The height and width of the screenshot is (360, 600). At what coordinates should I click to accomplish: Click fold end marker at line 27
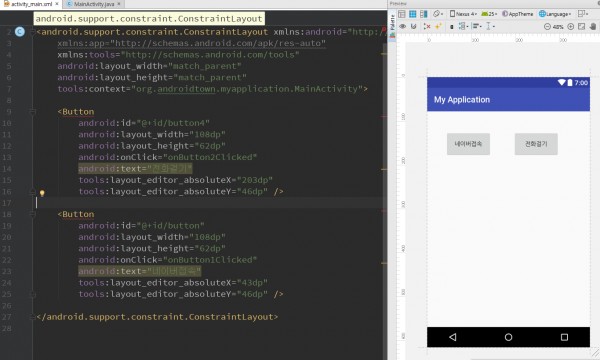click(33, 317)
